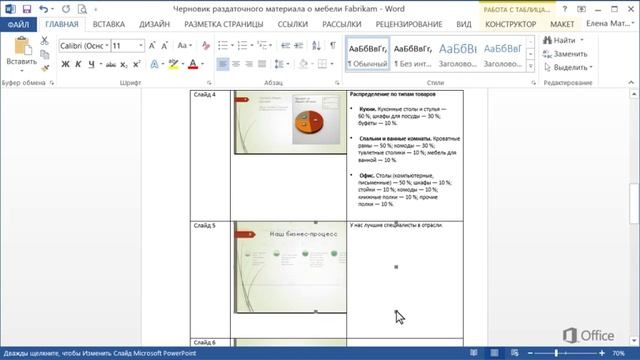Justify paragraph text
The height and width of the screenshot is (360, 640).
(x=262, y=64)
